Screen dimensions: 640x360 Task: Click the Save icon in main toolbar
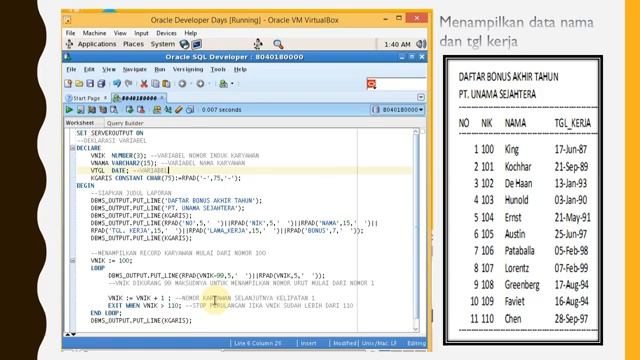[90, 84]
